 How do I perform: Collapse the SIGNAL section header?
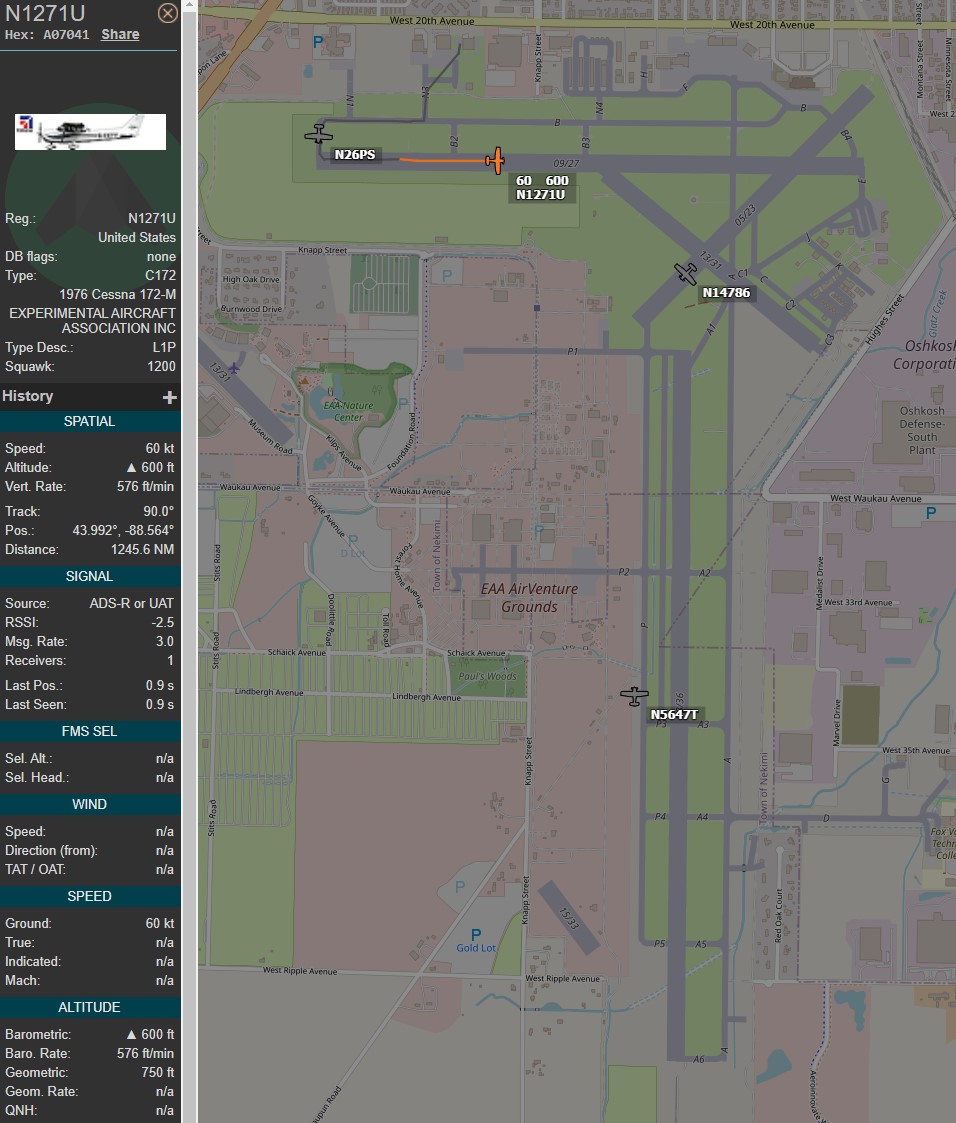tap(90, 576)
